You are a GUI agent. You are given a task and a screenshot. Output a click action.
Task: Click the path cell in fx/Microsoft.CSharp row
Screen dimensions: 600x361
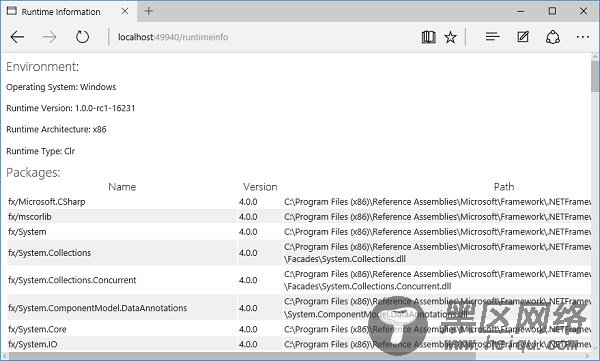437,202
